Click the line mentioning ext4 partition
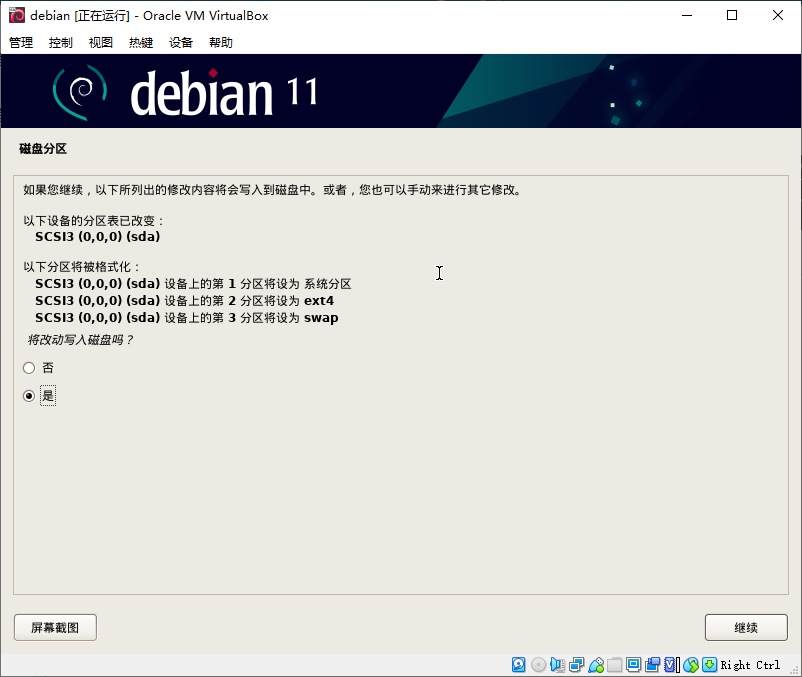This screenshot has width=802, height=677. [x=185, y=301]
